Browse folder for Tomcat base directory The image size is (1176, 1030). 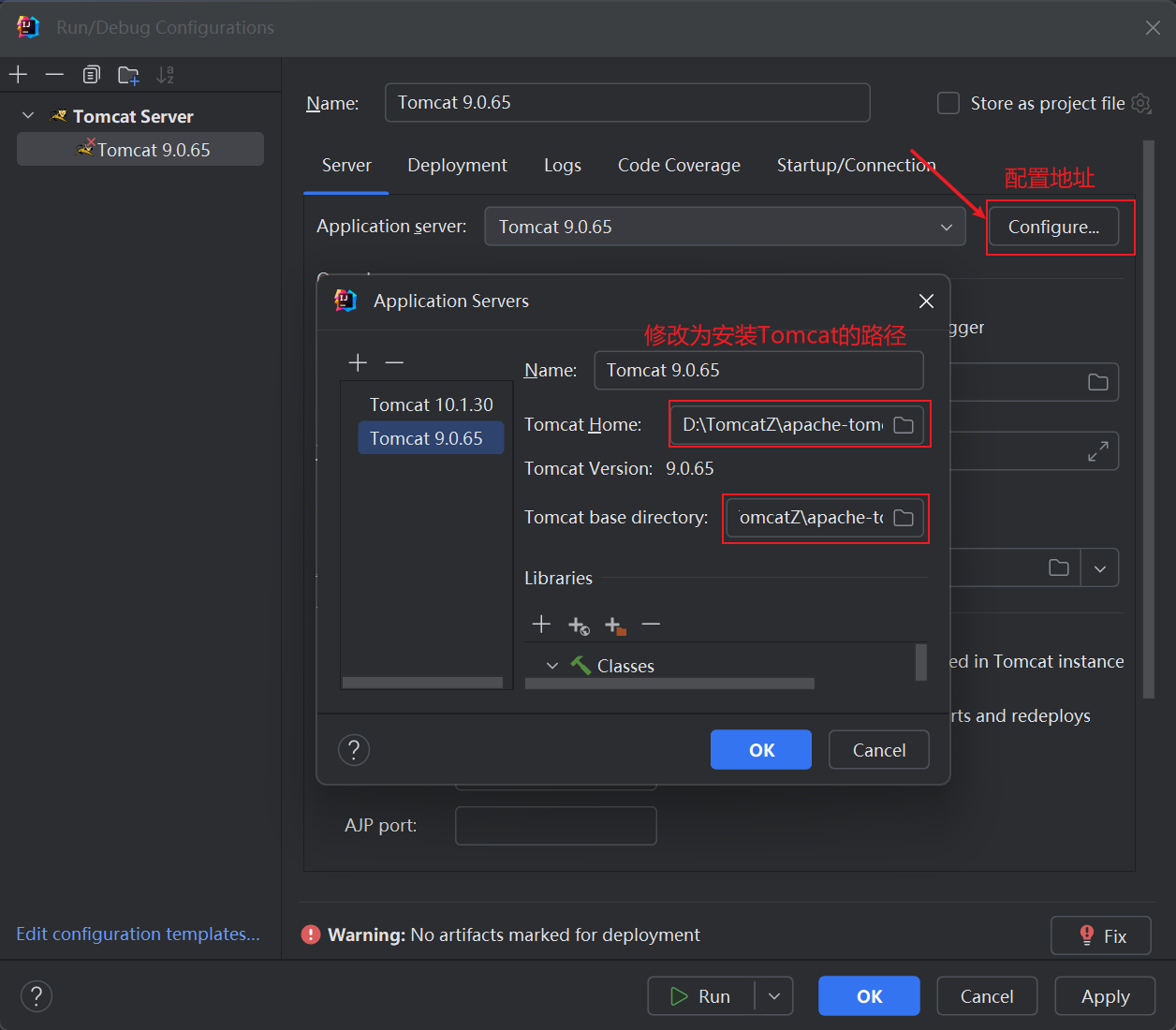(904, 518)
